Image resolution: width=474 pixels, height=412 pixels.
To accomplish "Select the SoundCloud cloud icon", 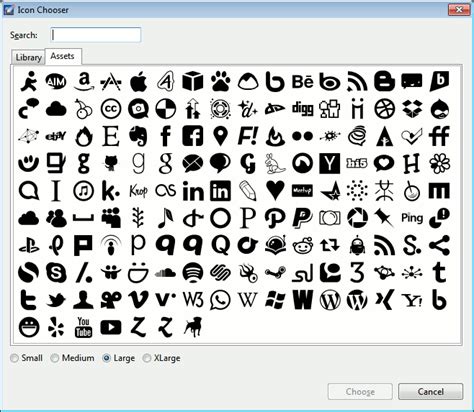I will pyautogui.click(x=166, y=273).
